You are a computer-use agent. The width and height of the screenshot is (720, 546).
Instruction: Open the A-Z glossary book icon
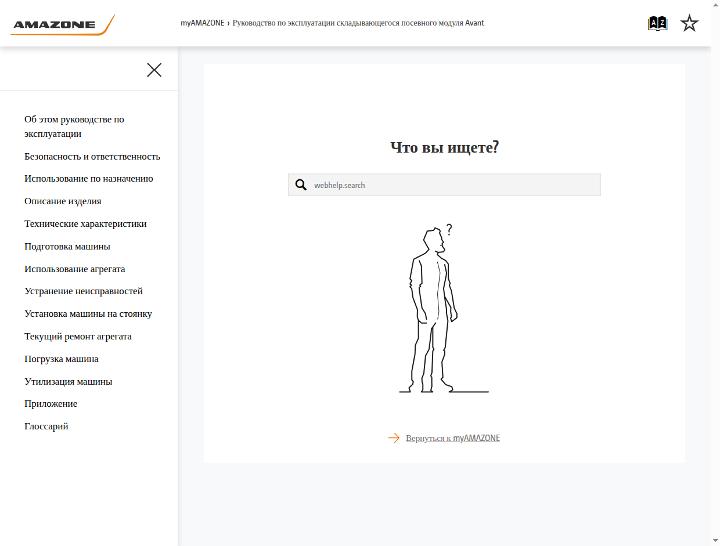[x=658, y=23]
